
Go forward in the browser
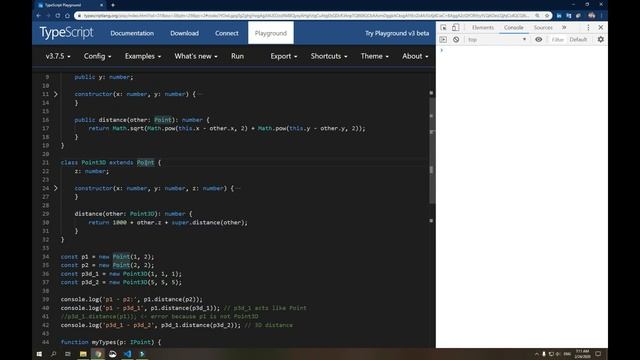tap(48, 16)
